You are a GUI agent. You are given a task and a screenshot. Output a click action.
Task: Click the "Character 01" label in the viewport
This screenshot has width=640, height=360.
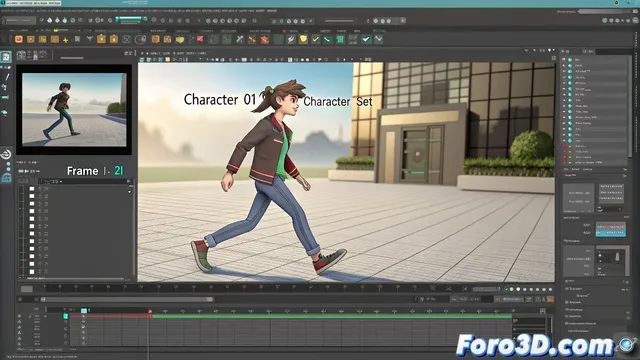220,99
